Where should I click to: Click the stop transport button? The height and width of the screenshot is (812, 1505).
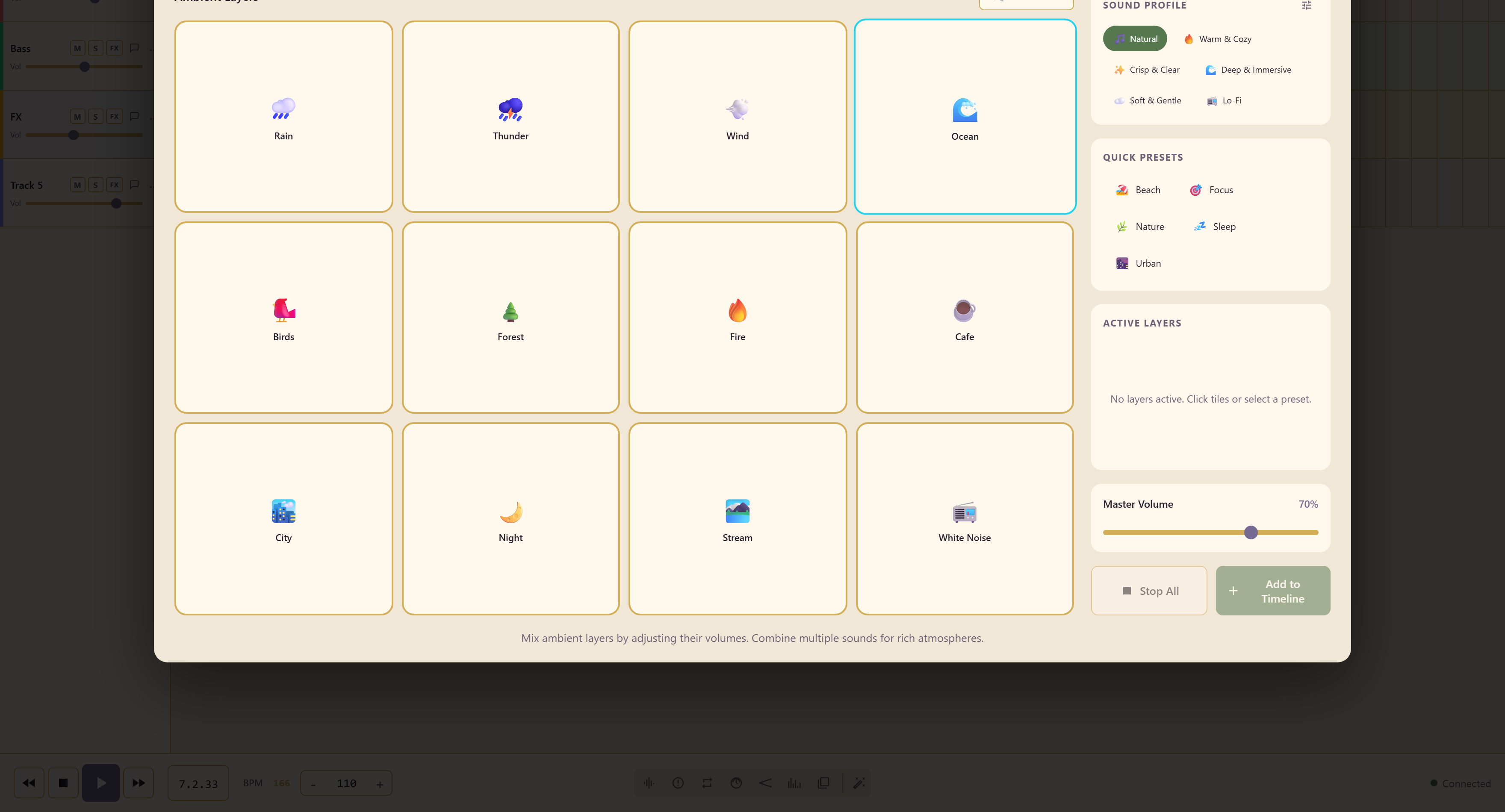pos(63,783)
